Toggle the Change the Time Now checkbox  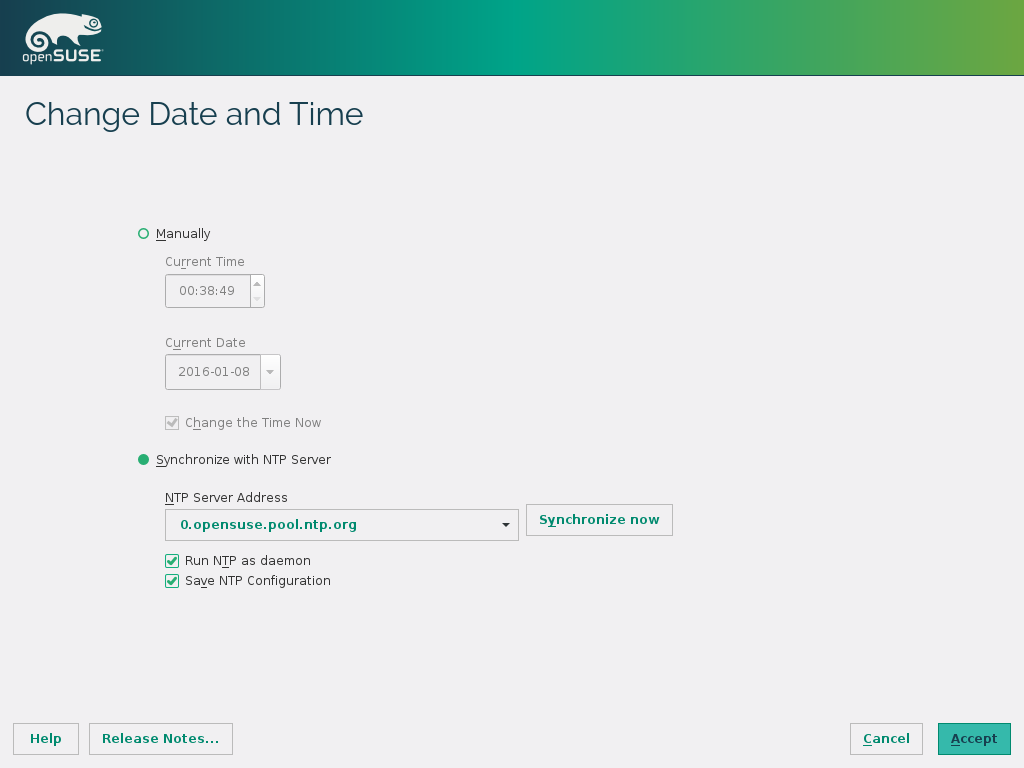pyautogui.click(x=172, y=423)
